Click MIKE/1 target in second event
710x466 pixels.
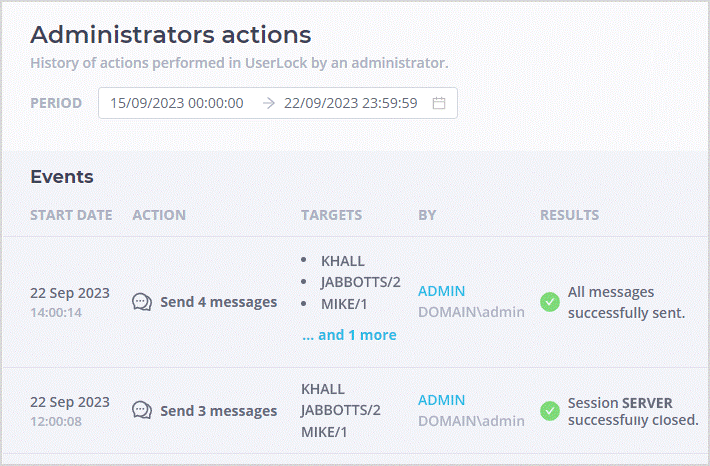pyautogui.click(x=324, y=432)
